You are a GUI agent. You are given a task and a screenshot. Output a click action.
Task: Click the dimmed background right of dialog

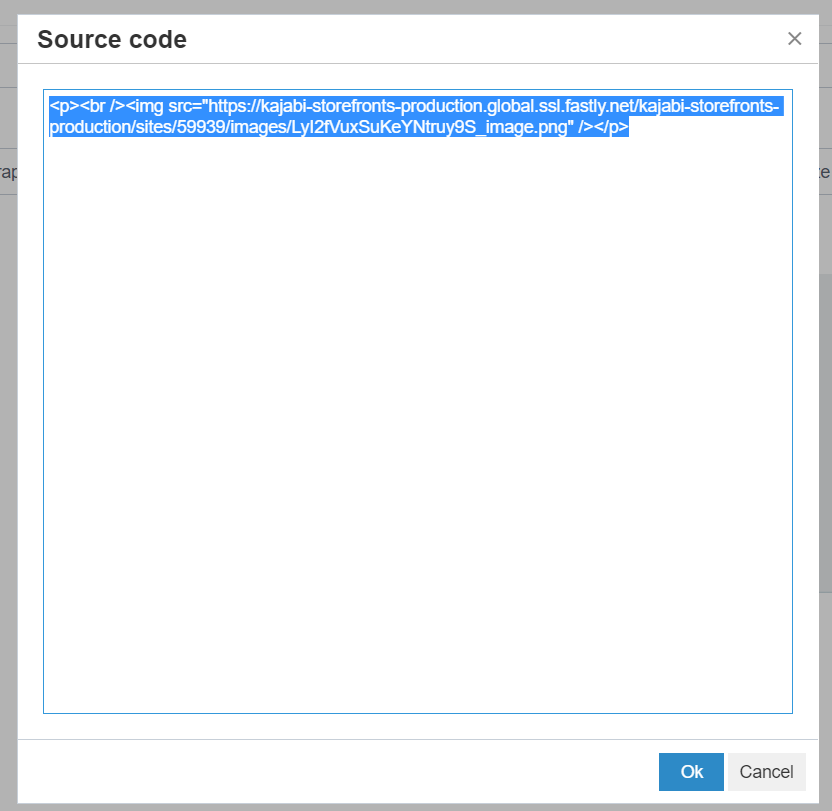coord(825,450)
